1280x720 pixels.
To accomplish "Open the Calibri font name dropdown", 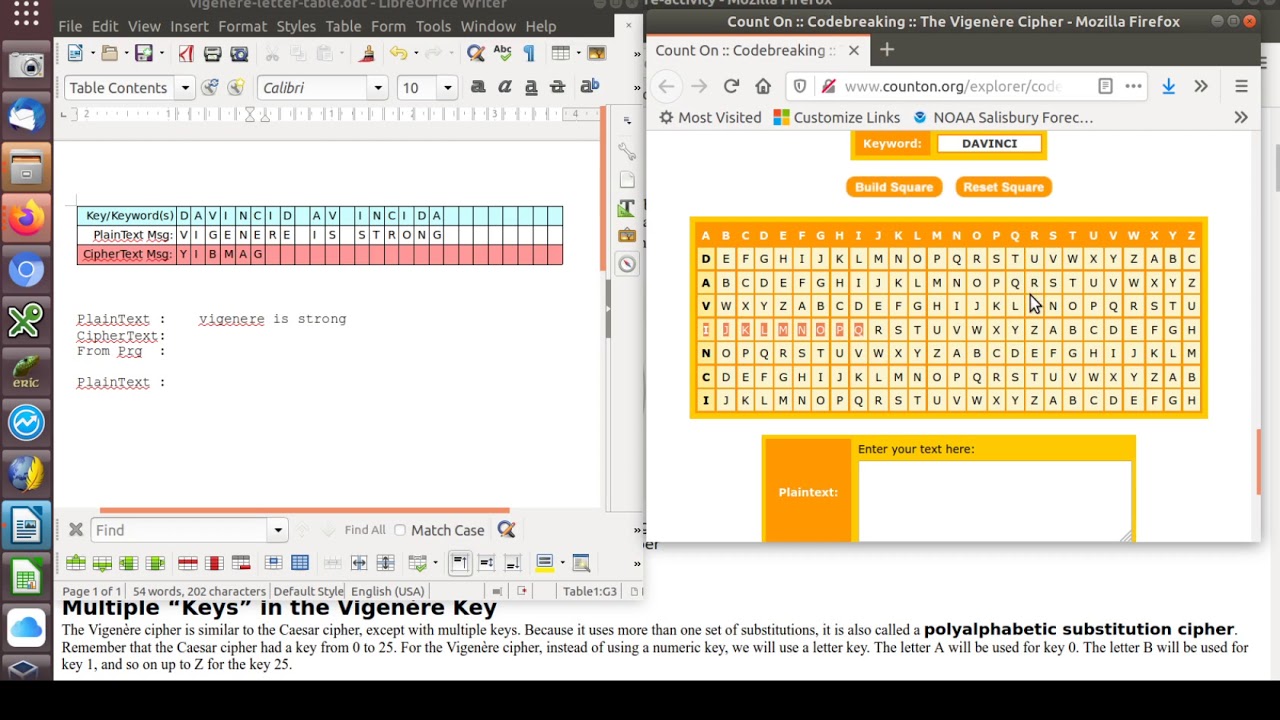I will pyautogui.click(x=378, y=88).
